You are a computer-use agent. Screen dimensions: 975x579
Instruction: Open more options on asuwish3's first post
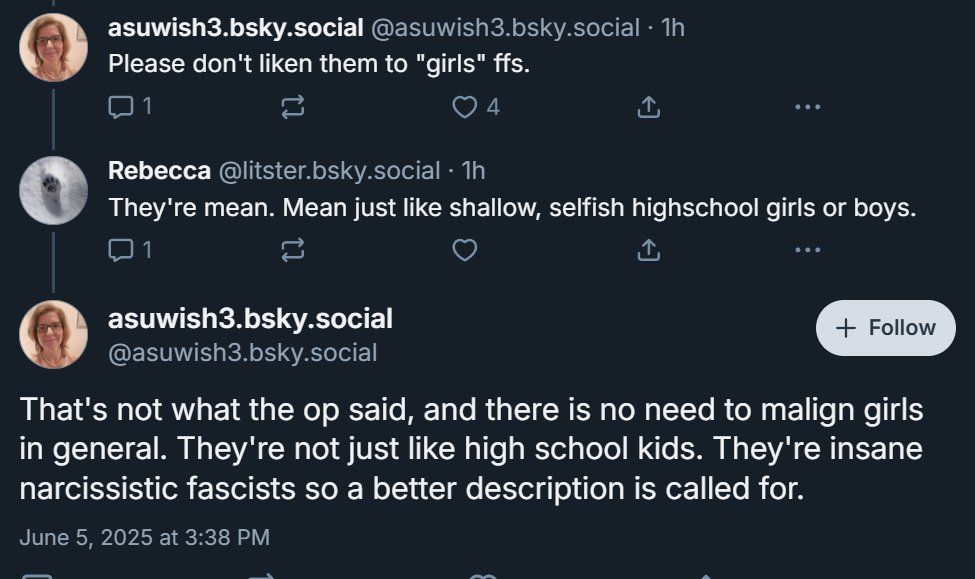(807, 107)
